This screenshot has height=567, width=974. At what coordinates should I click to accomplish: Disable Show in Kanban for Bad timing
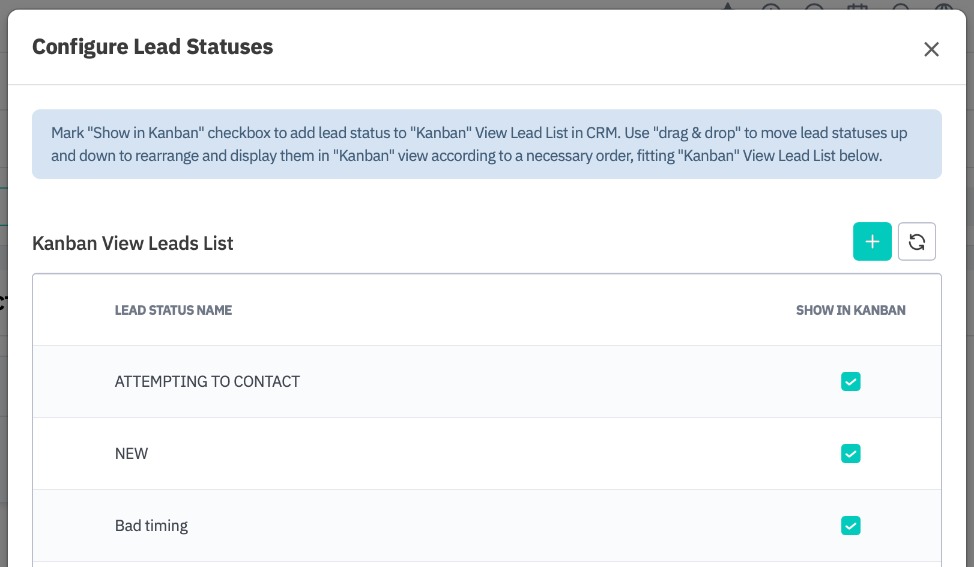pyautogui.click(x=850, y=526)
